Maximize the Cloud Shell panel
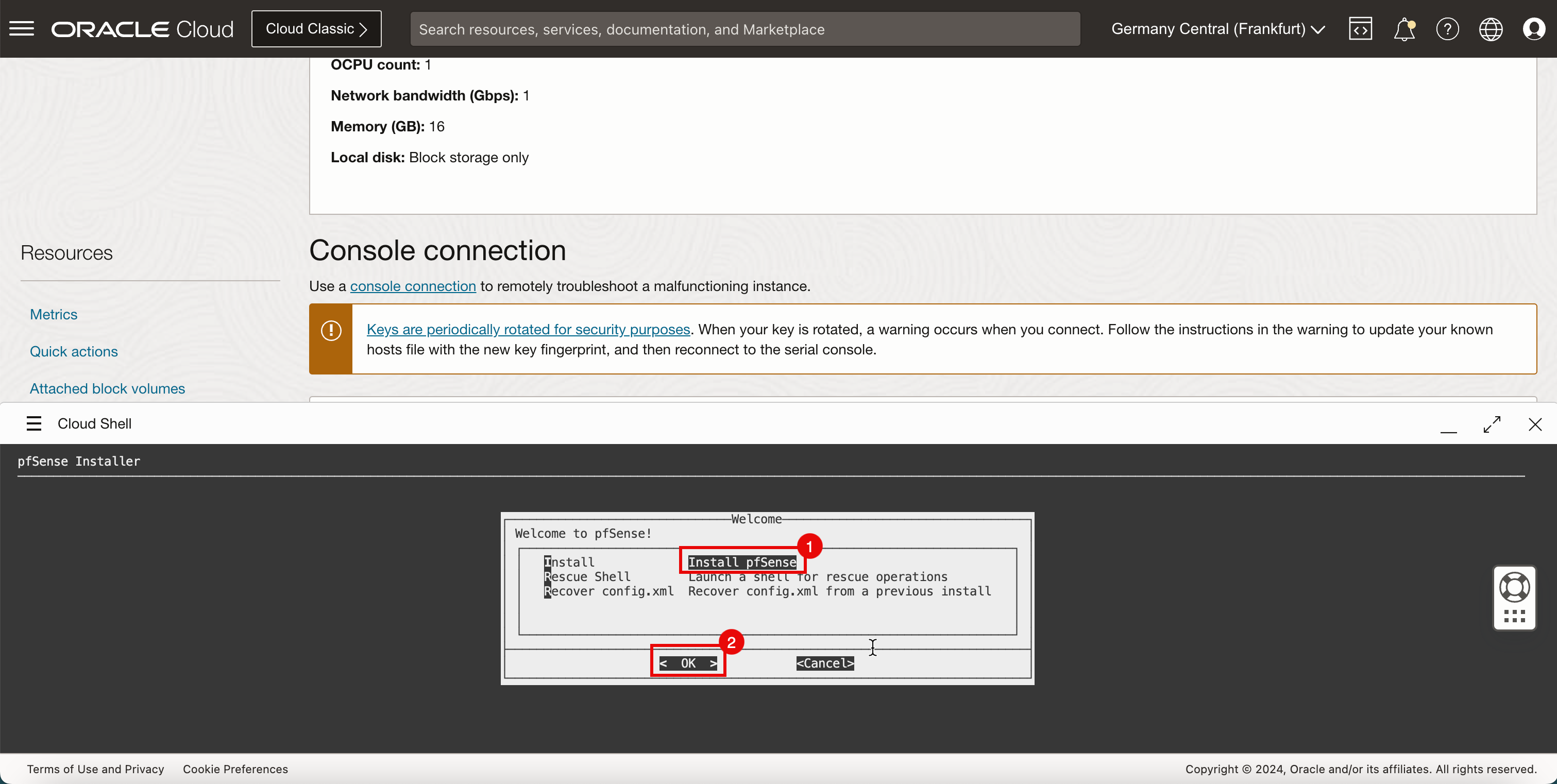The width and height of the screenshot is (1557, 784). (1492, 424)
